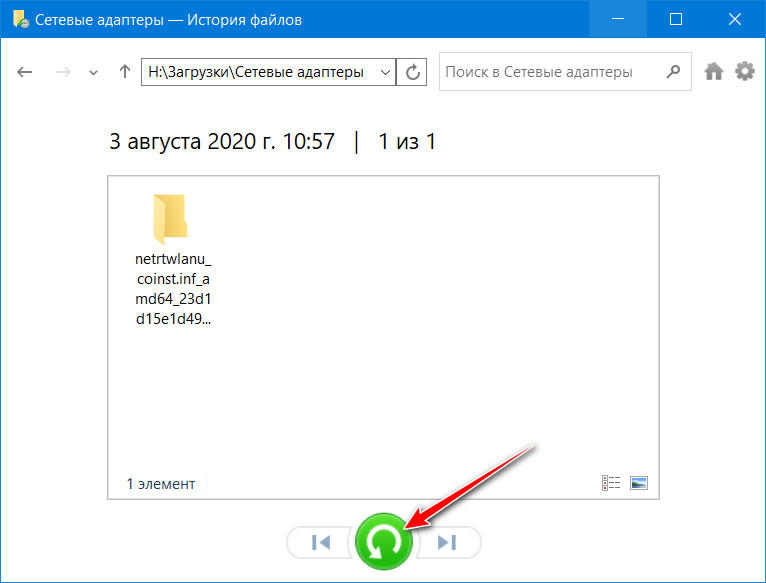Click the date "3 августа 2020 г. 10:57"
The width and height of the screenshot is (766, 583).
[x=222, y=142]
